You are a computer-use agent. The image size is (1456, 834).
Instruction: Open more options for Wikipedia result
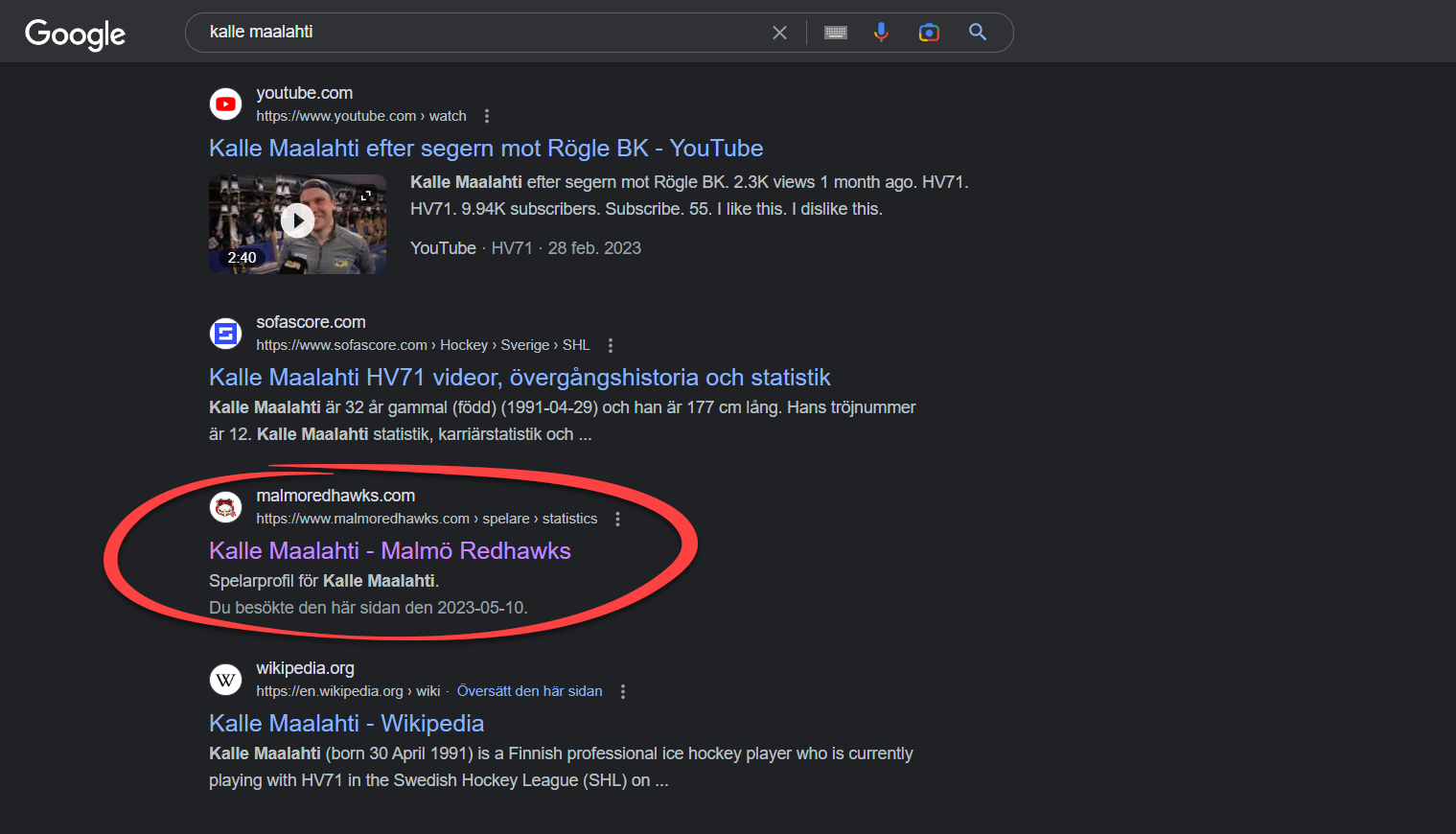point(623,691)
